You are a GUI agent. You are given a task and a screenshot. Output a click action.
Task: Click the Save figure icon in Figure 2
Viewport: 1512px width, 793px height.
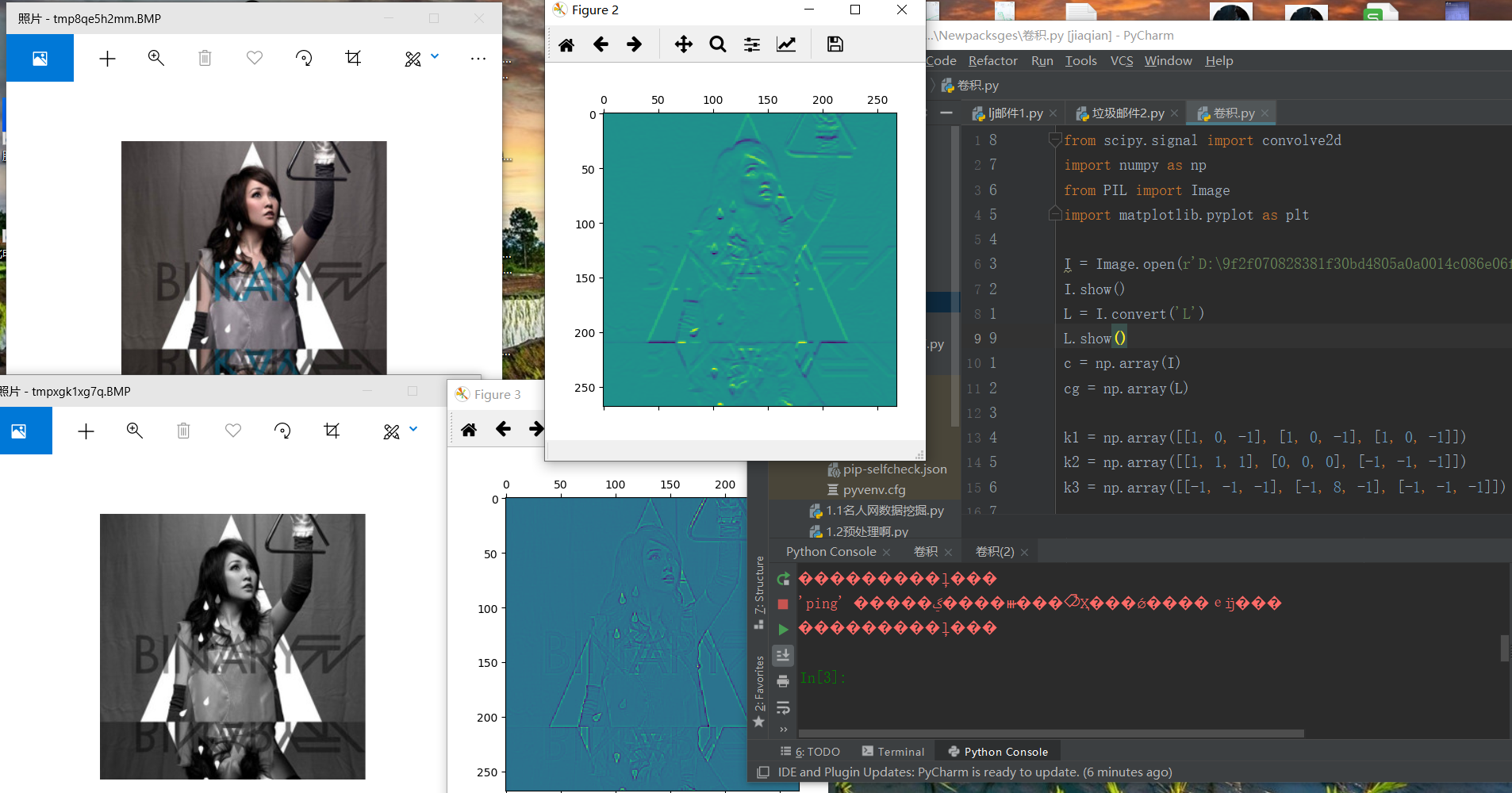(835, 44)
